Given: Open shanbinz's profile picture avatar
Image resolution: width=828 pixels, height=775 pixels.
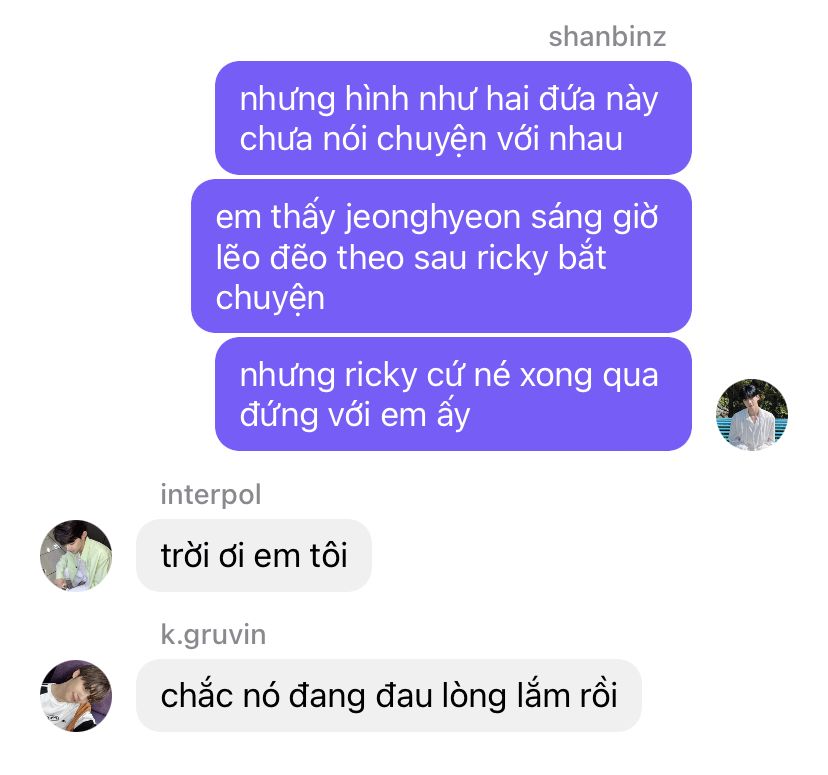Looking at the screenshot, I should coord(751,414).
